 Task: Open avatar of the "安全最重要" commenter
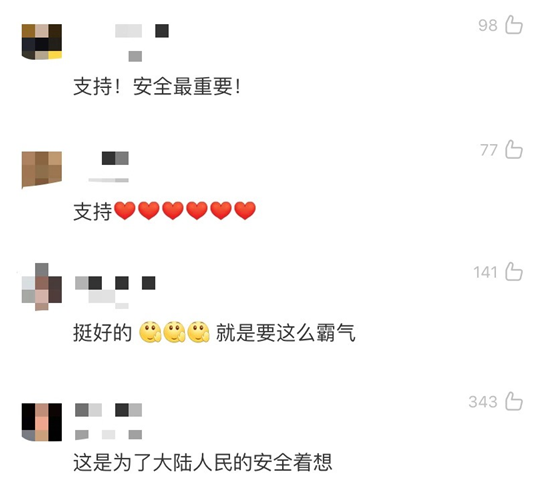[x=42, y=42]
